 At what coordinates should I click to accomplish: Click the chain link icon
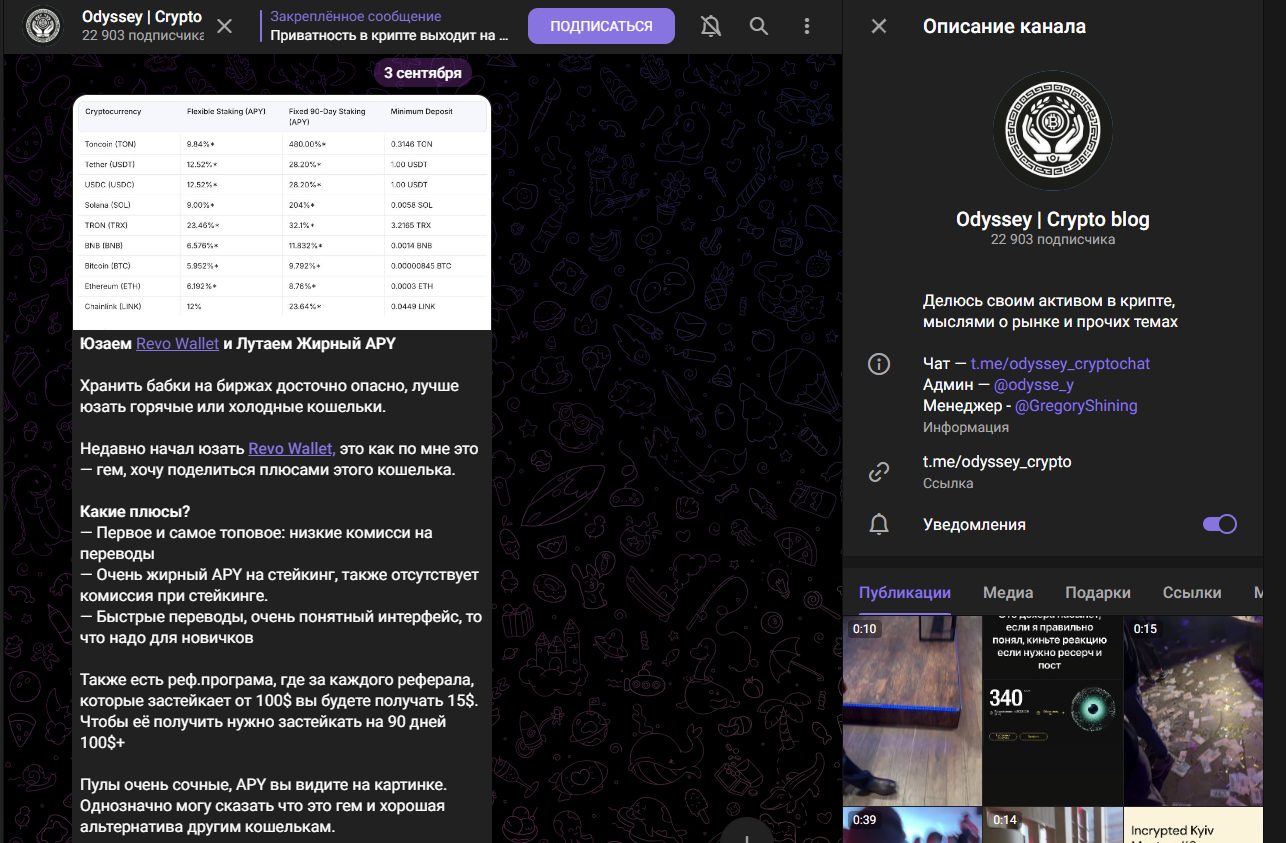coord(879,471)
